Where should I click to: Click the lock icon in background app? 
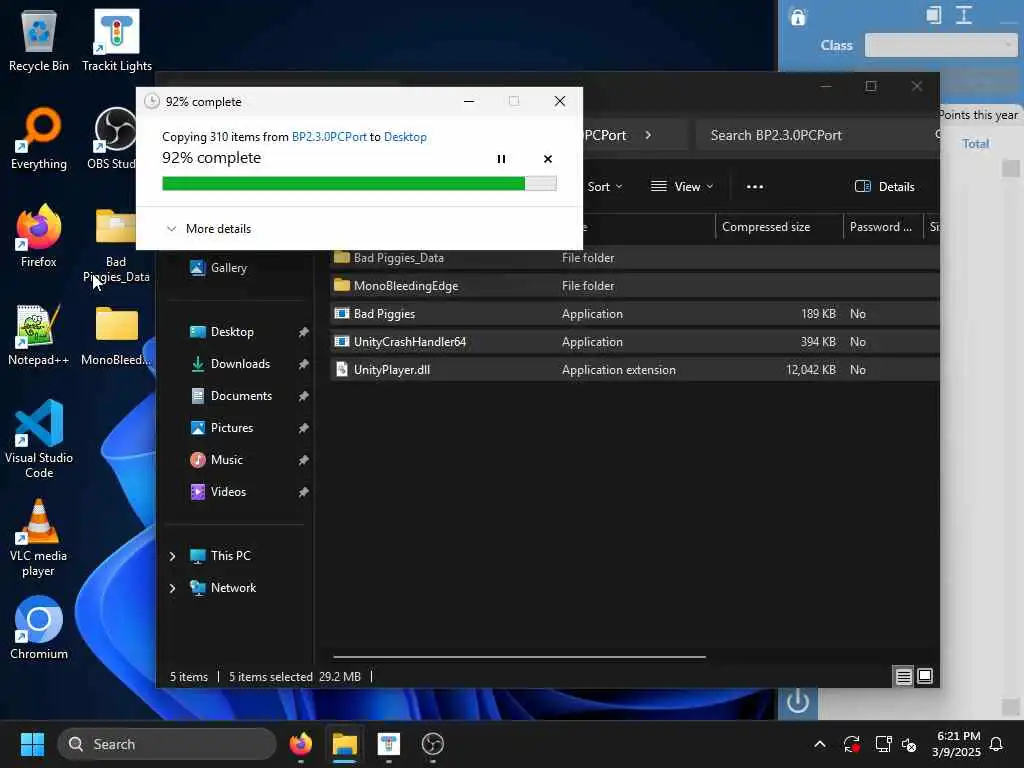click(797, 18)
